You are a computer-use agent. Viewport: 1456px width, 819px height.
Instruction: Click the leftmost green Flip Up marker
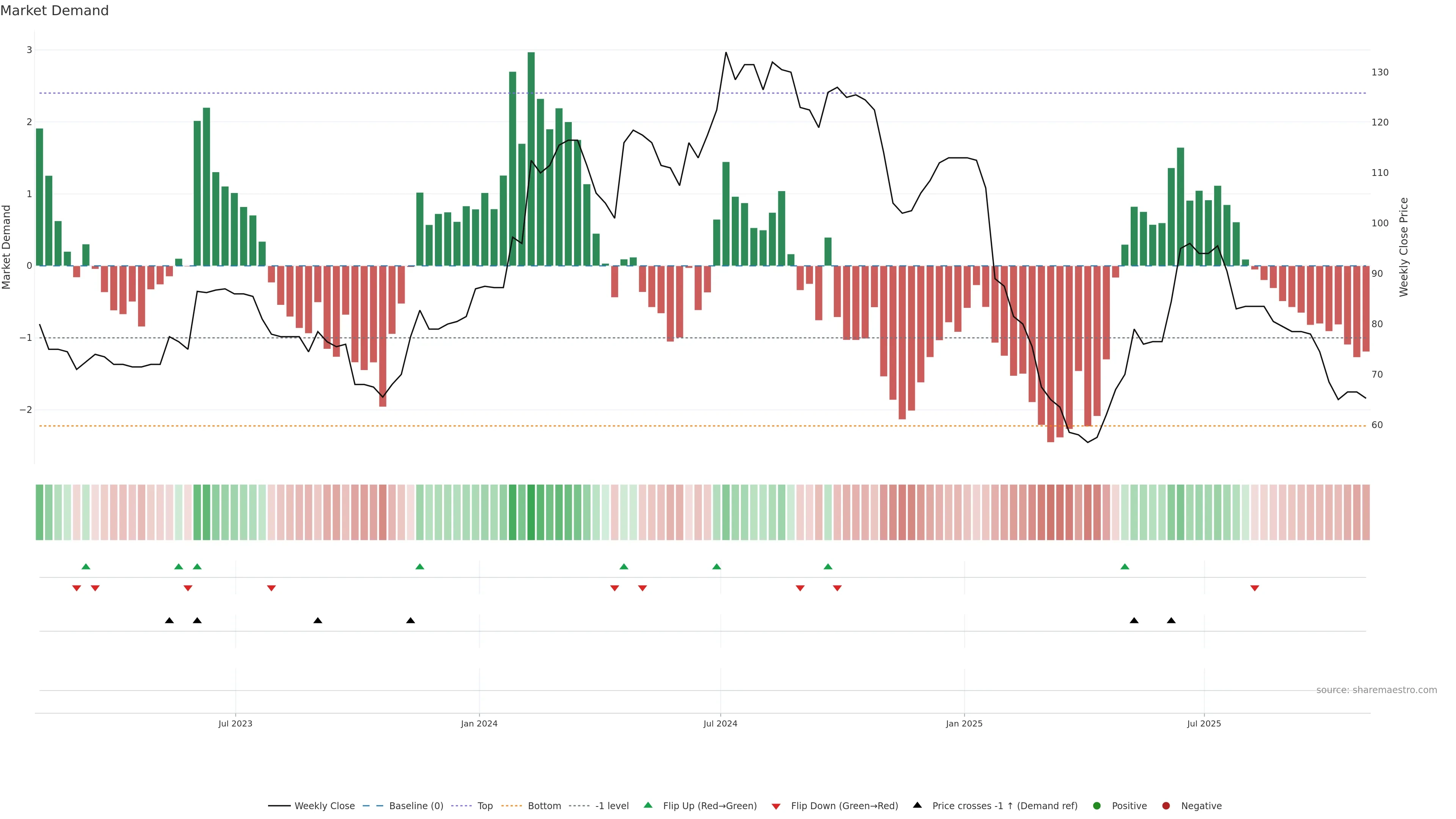tap(86, 566)
